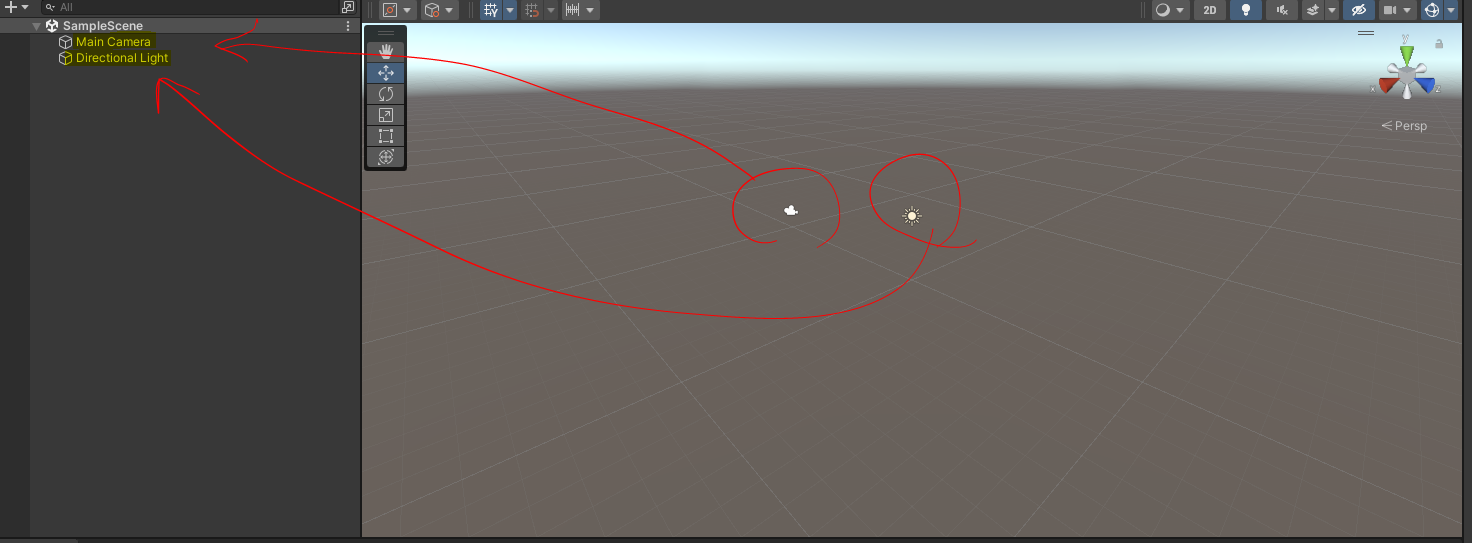This screenshot has width=1472, height=543.
Task: Open the create object dropdown arrow
Action: (x=25, y=7)
